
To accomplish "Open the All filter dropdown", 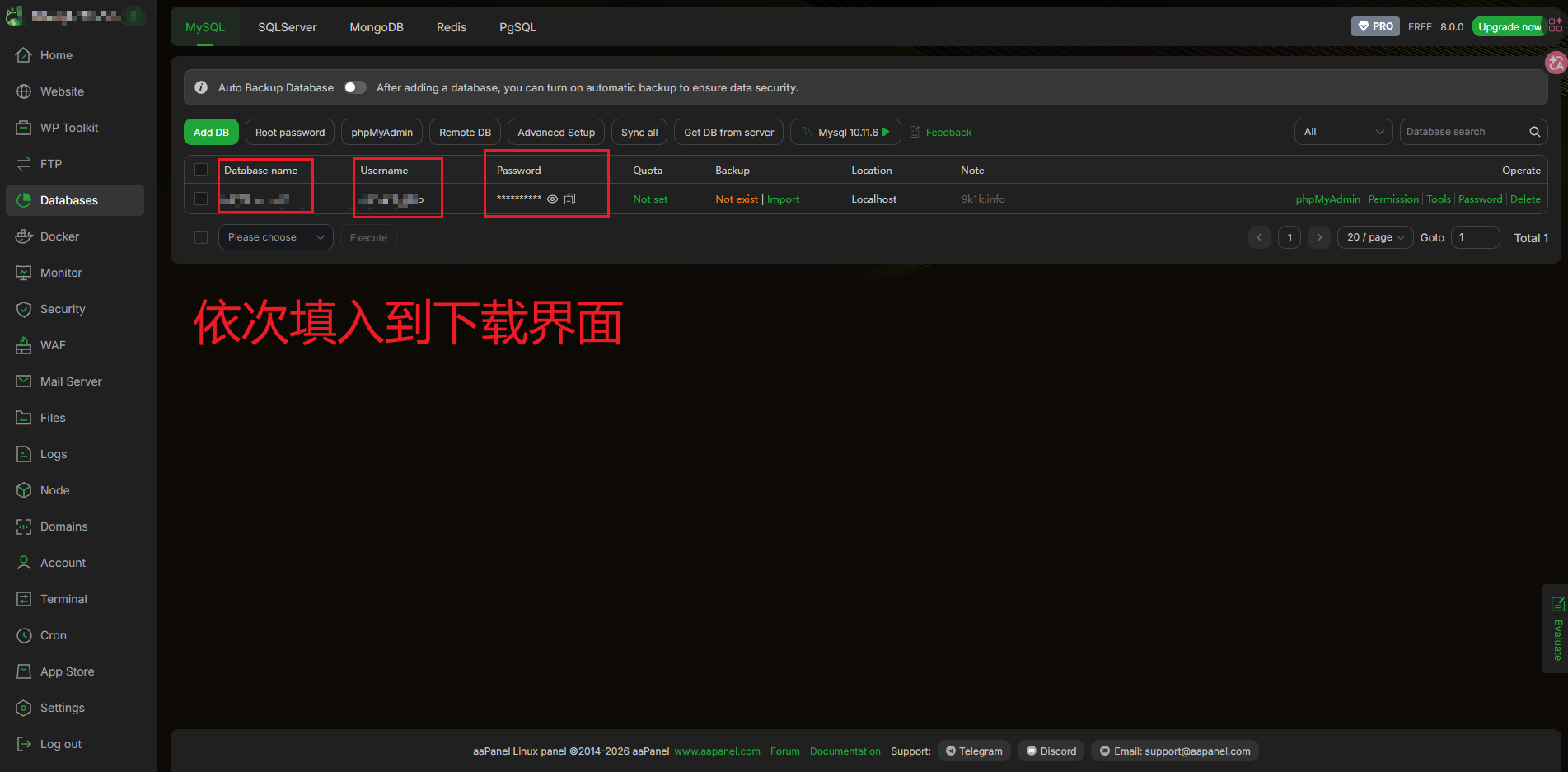I will (x=1342, y=132).
